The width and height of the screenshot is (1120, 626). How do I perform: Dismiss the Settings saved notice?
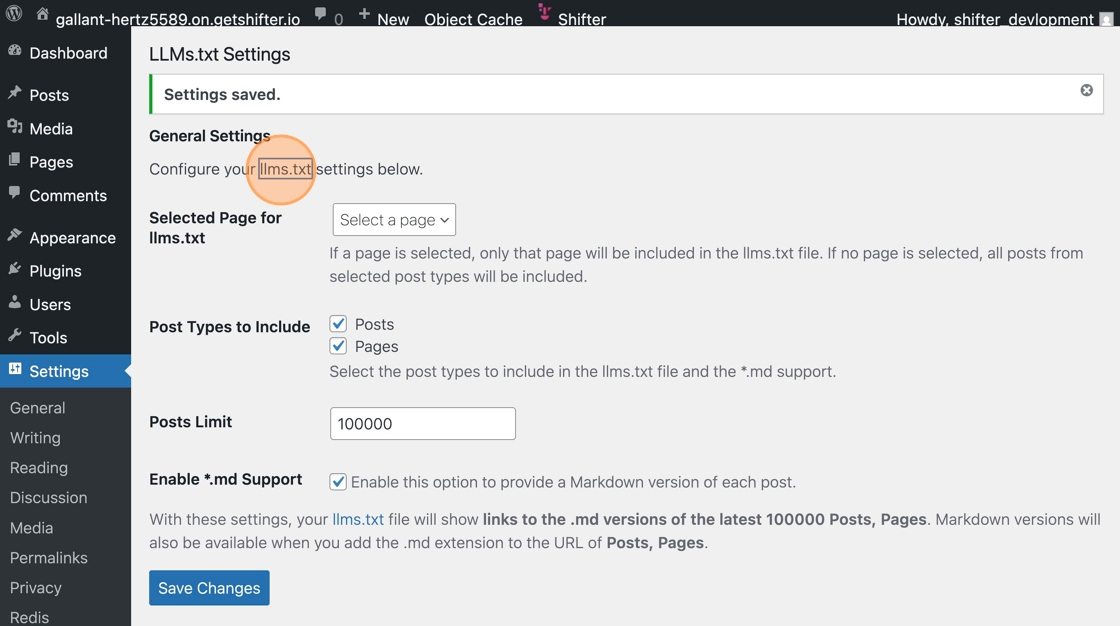[x=1086, y=90]
